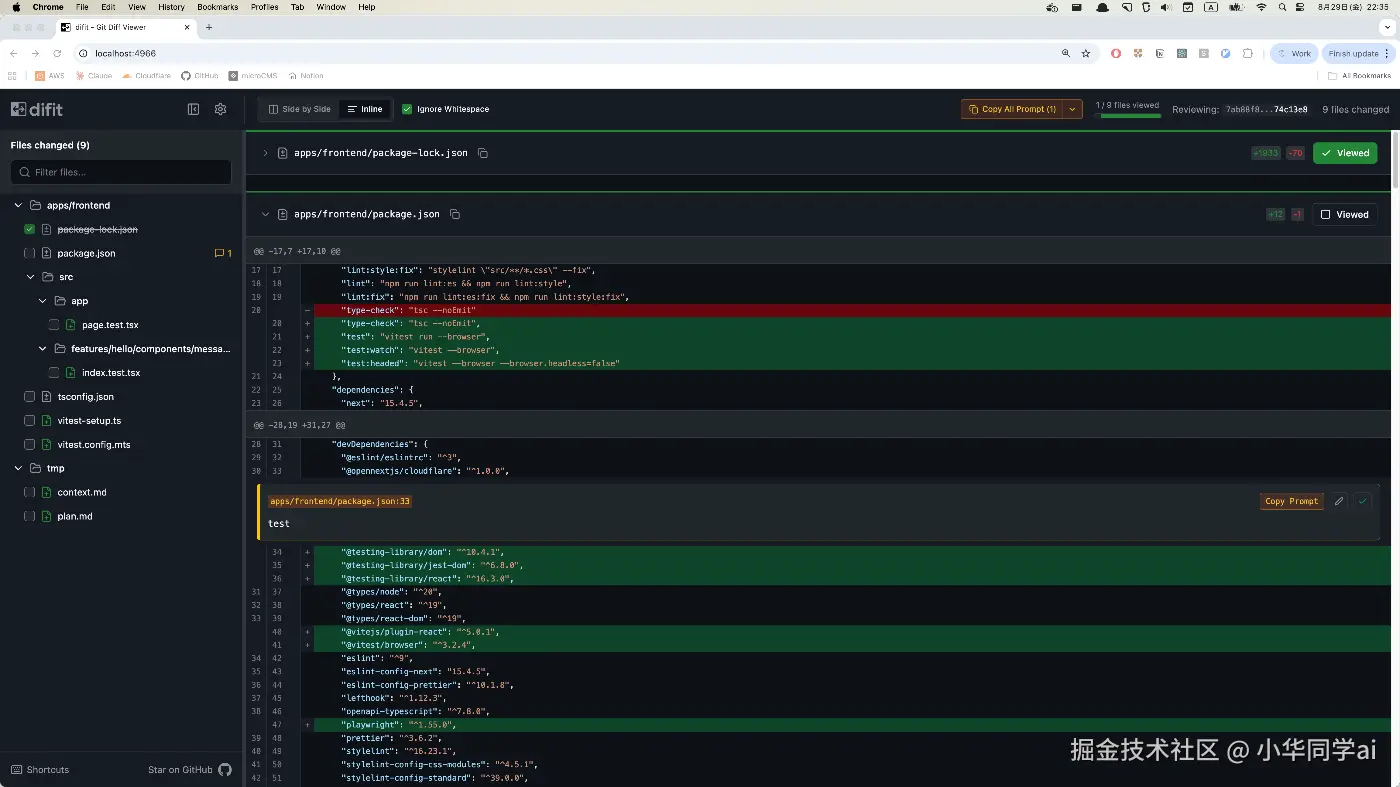
Task: Open the zoom magnifier in address bar
Action: [1065, 53]
